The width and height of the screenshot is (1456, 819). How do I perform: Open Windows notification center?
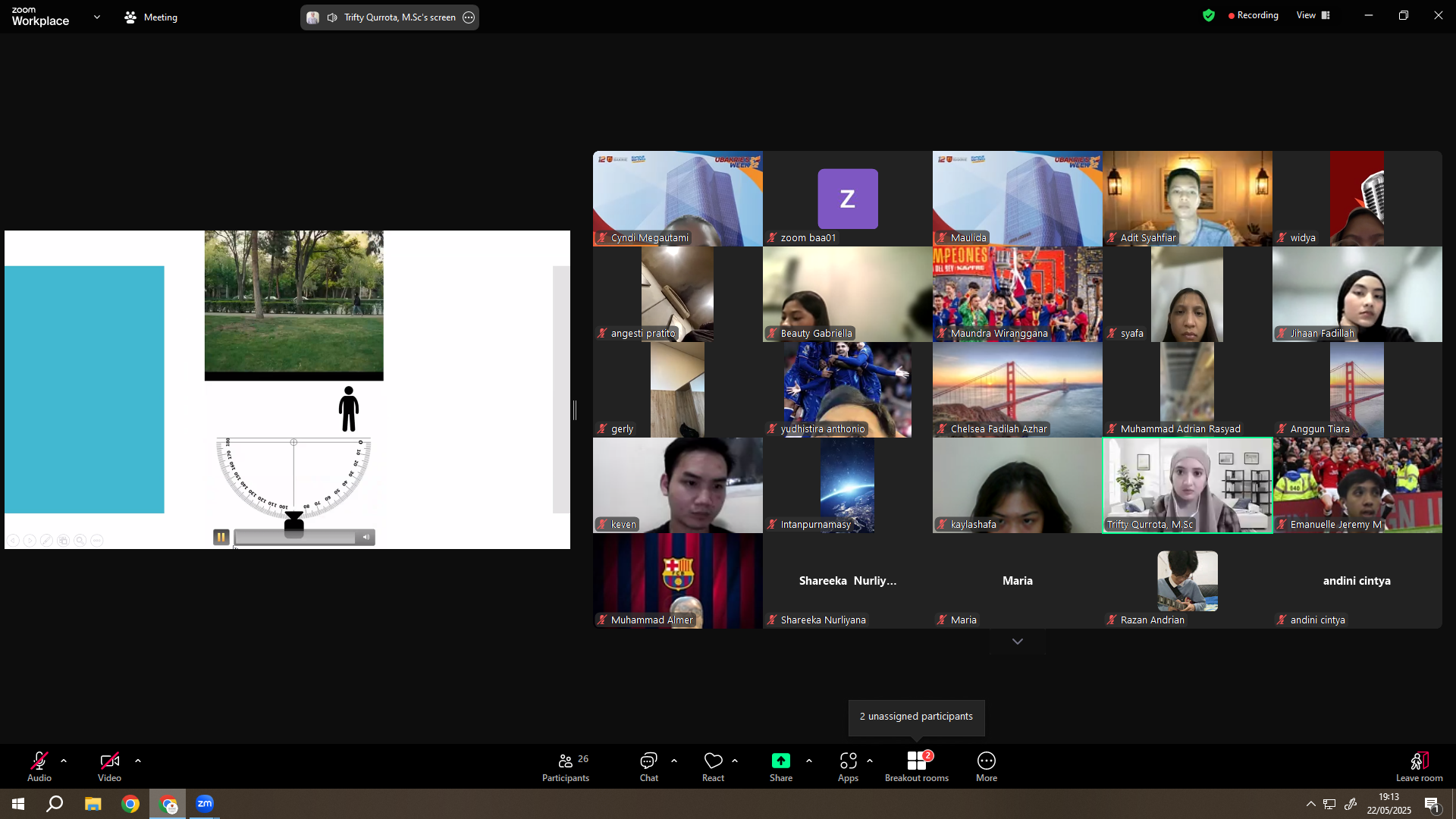tap(1432, 804)
